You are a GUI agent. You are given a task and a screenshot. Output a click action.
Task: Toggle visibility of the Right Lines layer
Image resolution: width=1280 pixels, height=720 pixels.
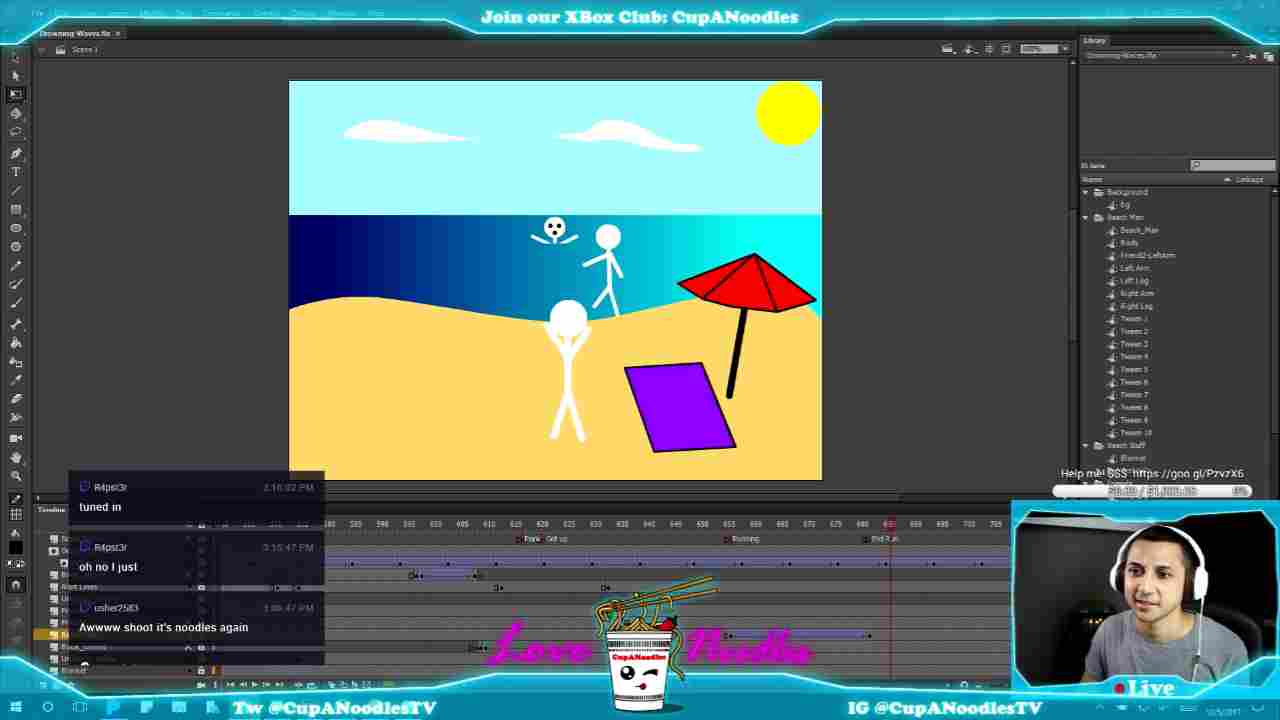coord(188,587)
